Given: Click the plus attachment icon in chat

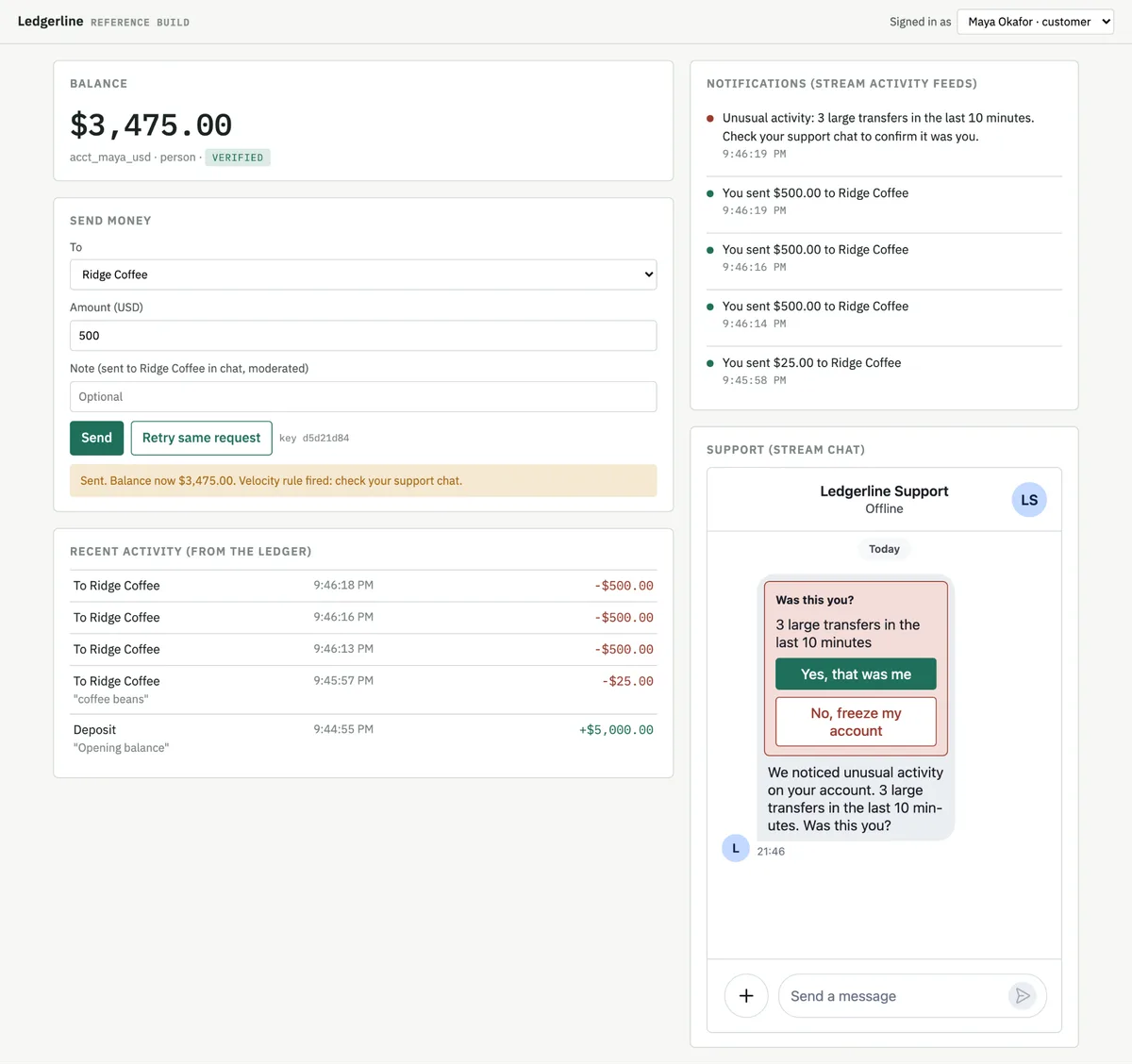Looking at the screenshot, I should tap(746, 996).
